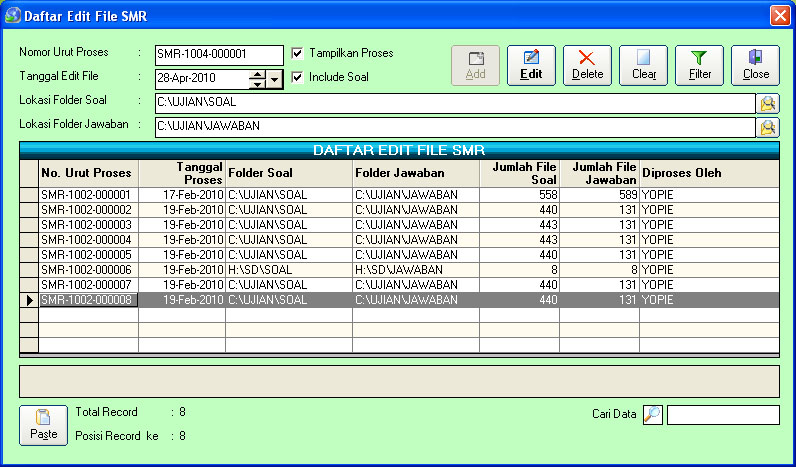The image size is (796, 467).
Task: Click the Close door button
Action: pos(755,65)
